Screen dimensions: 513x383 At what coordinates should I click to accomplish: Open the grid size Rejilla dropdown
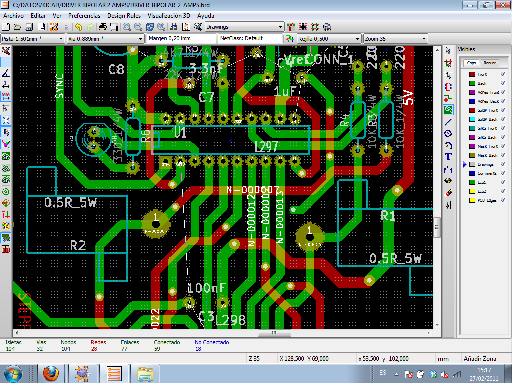coord(329,39)
